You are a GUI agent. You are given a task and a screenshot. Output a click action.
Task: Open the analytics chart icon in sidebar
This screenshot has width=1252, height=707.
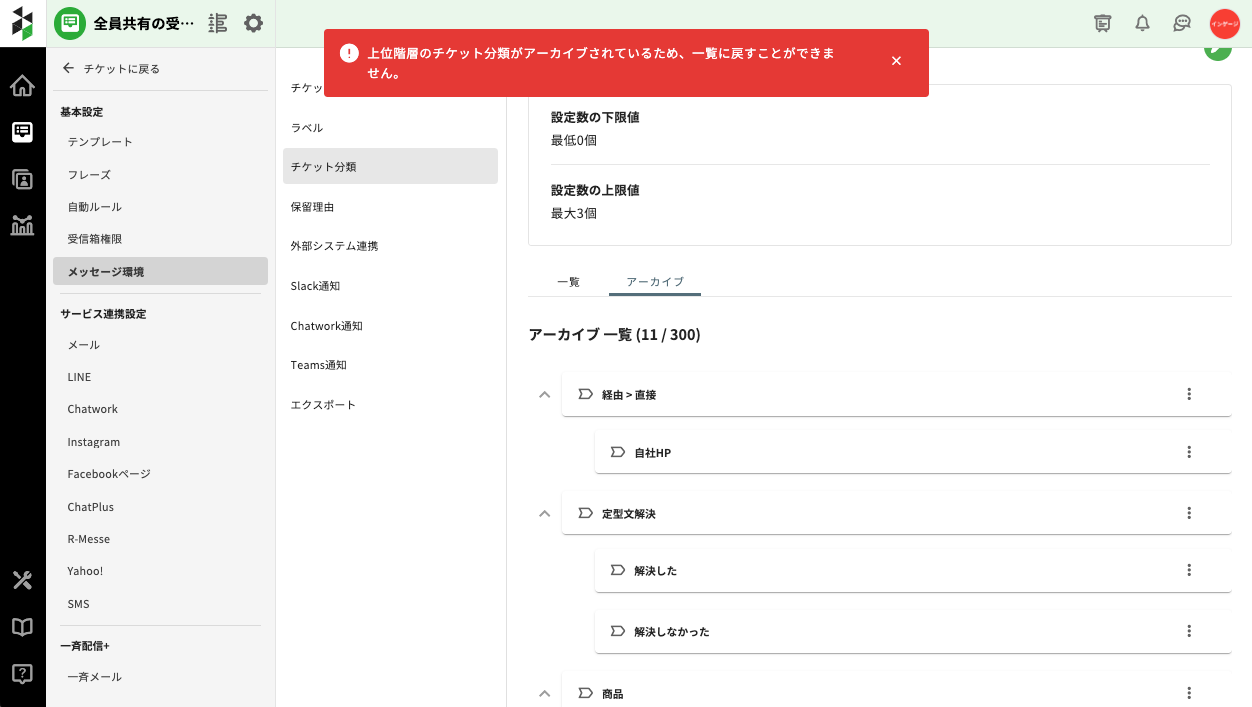click(x=22, y=225)
